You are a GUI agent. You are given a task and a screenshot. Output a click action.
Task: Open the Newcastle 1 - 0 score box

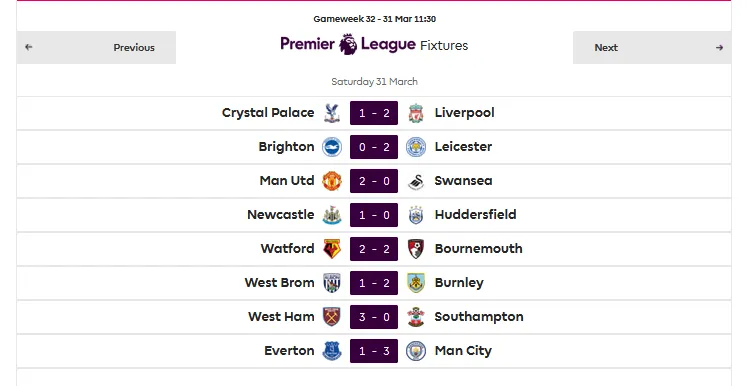tap(374, 215)
